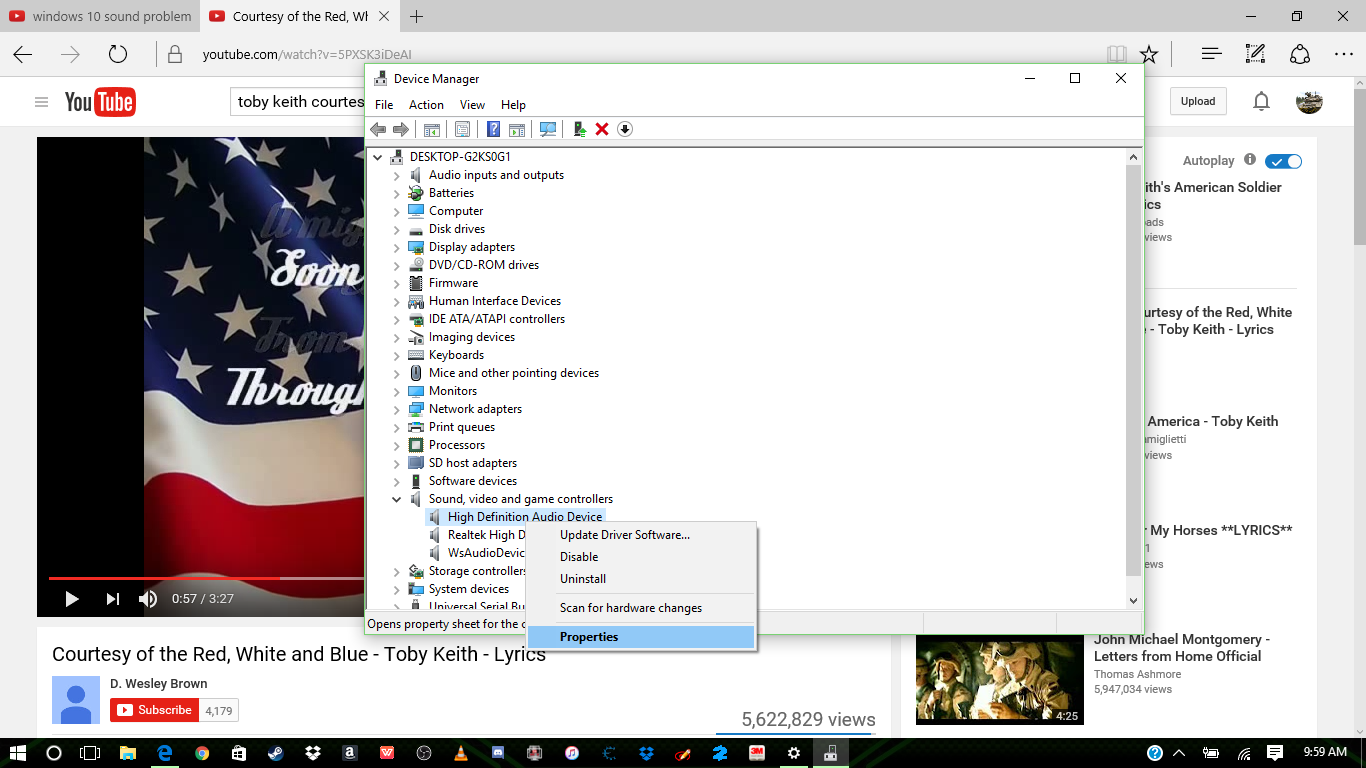Open Edge Reading view icon
The width and height of the screenshot is (1366, 768).
1117,54
